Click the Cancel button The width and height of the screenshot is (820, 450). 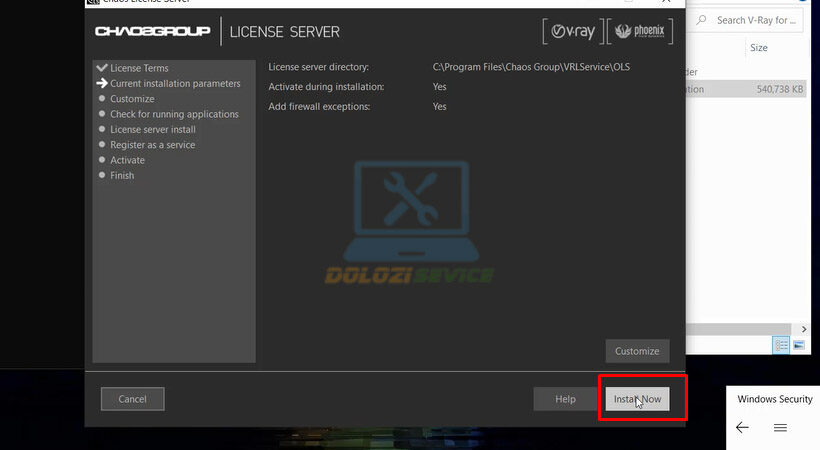(x=132, y=399)
